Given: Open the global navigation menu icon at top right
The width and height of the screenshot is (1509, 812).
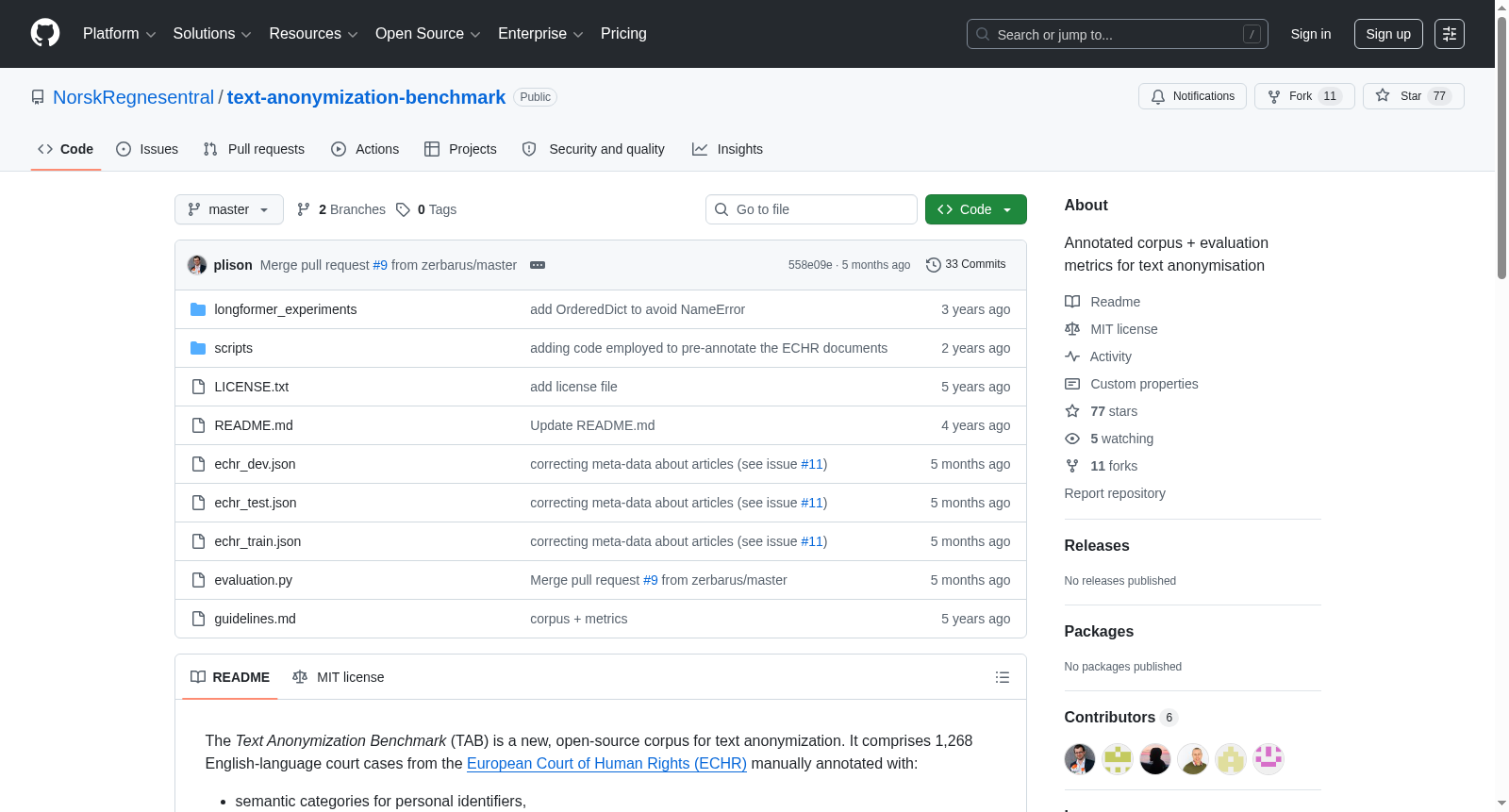Looking at the screenshot, I should pos(1450,34).
